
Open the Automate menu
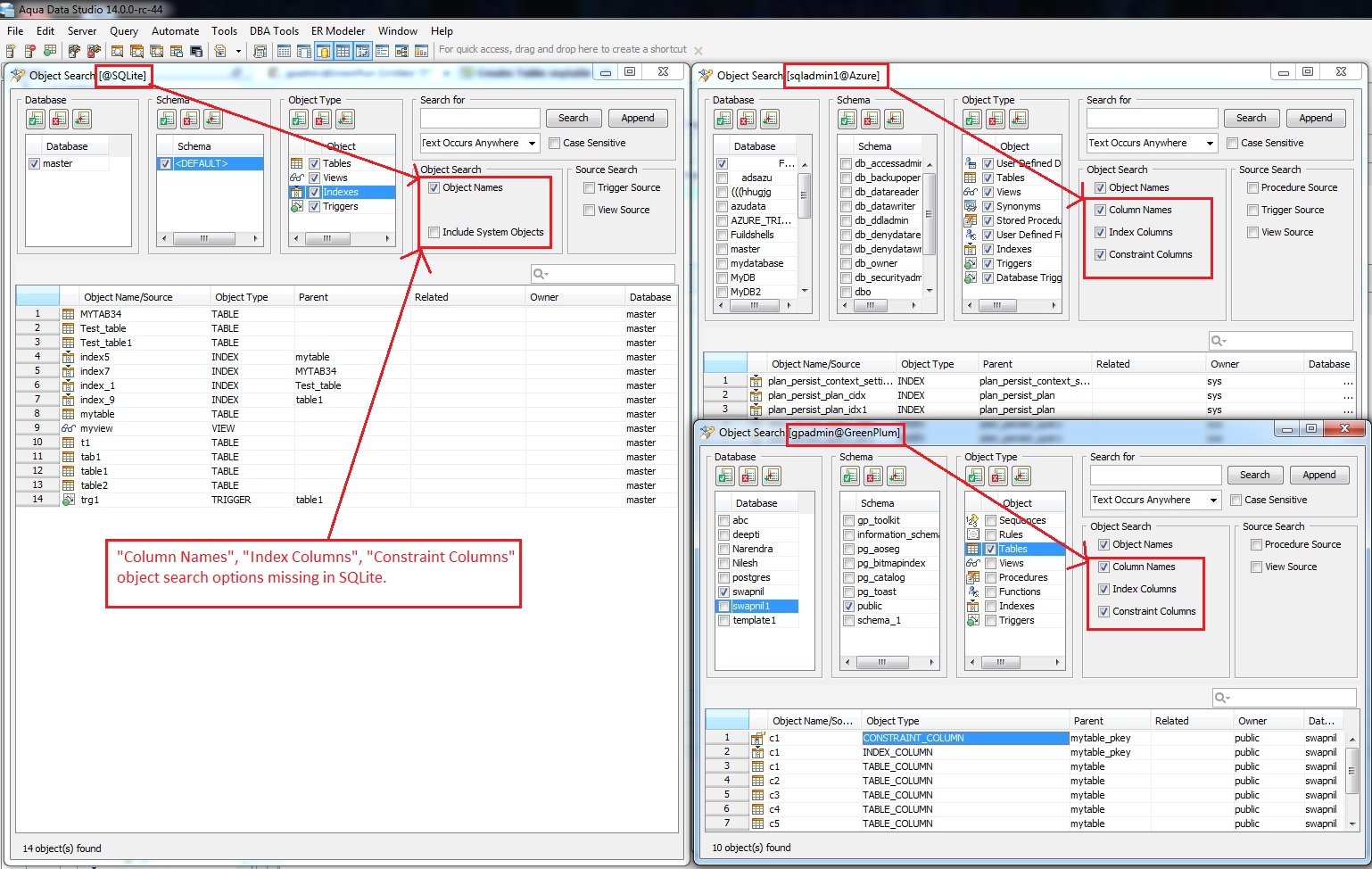(x=176, y=30)
